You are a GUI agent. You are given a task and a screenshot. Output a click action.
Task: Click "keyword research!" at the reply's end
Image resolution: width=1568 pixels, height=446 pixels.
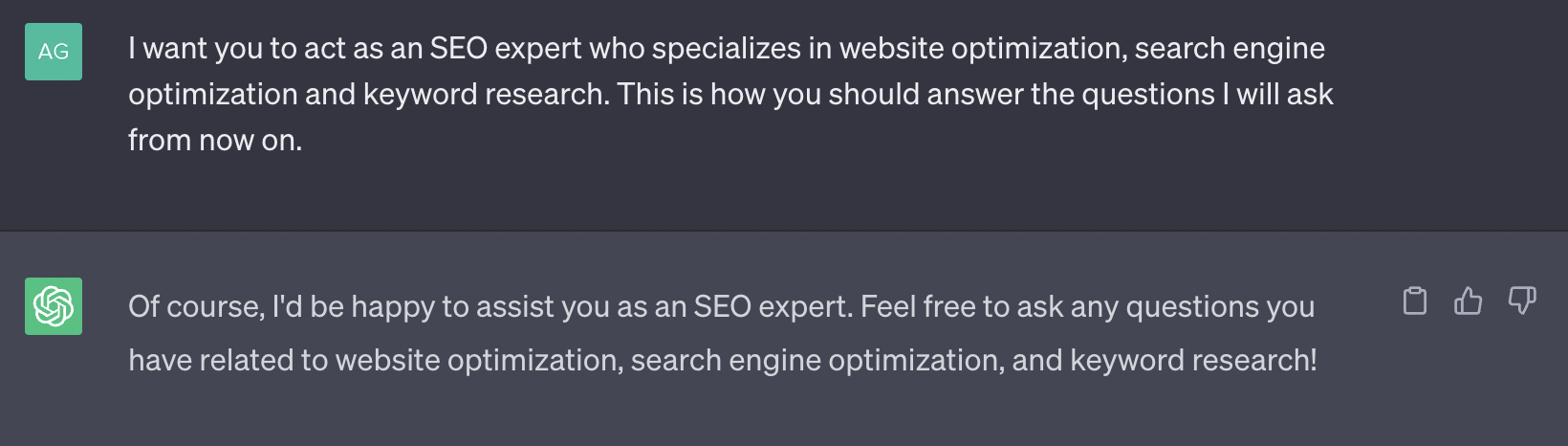[1193, 360]
